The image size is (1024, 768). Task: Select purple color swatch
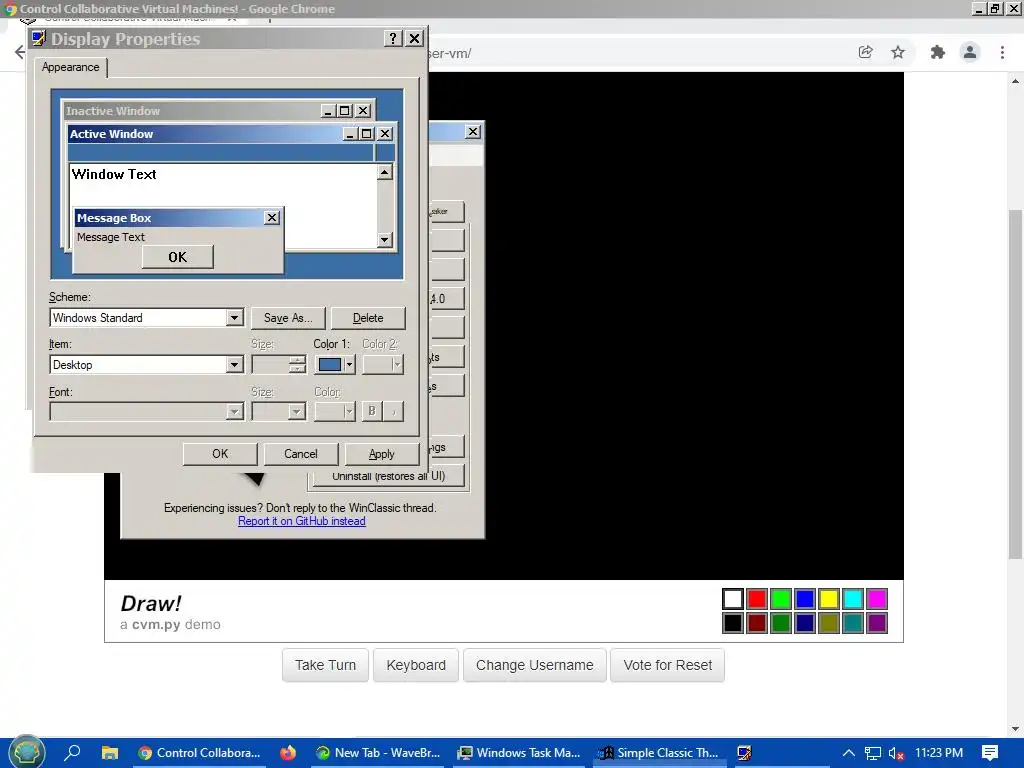pyautogui.click(x=876, y=622)
